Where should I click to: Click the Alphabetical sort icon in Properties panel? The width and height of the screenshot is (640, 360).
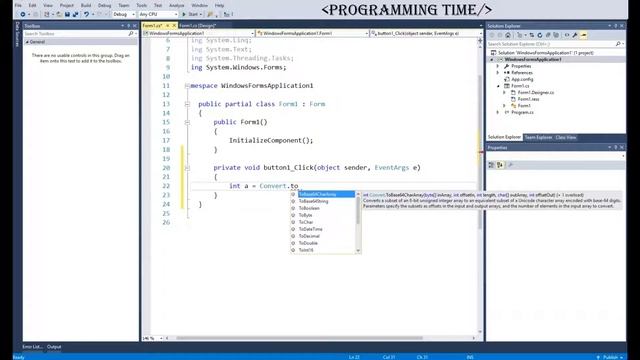coord(500,165)
